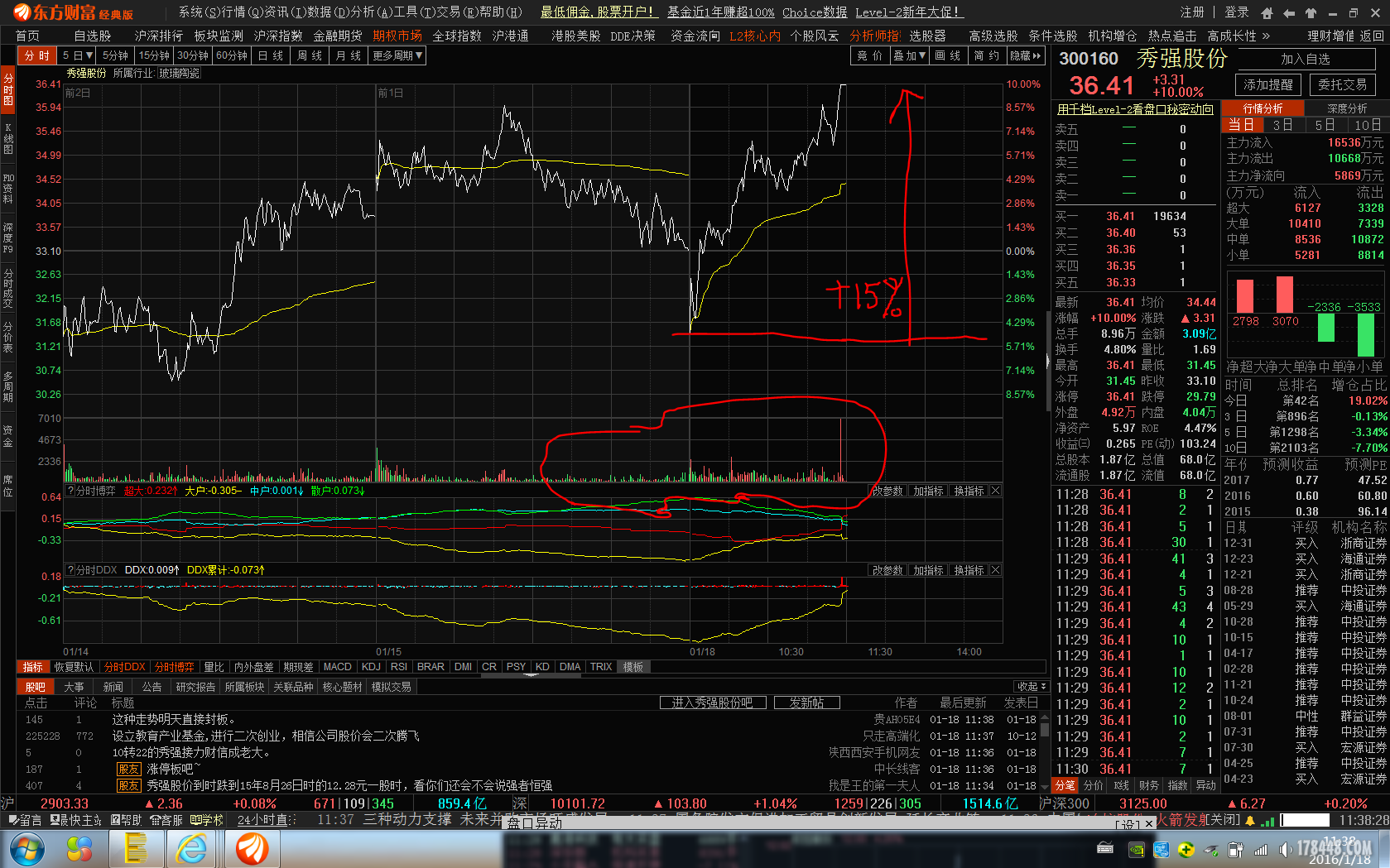Open the first forum post 这种走势明天直接封板
This screenshot has width=1390, height=868.
tap(174, 720)
